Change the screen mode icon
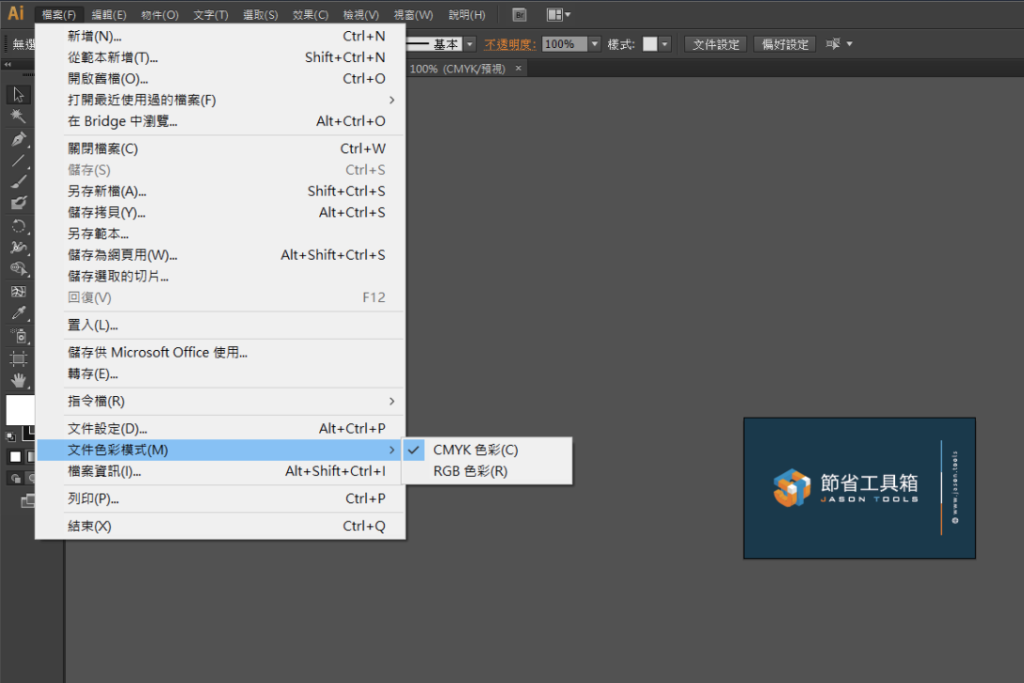Image resolution: width=1024 pixels, height=683 pixels. click(27, 501)
